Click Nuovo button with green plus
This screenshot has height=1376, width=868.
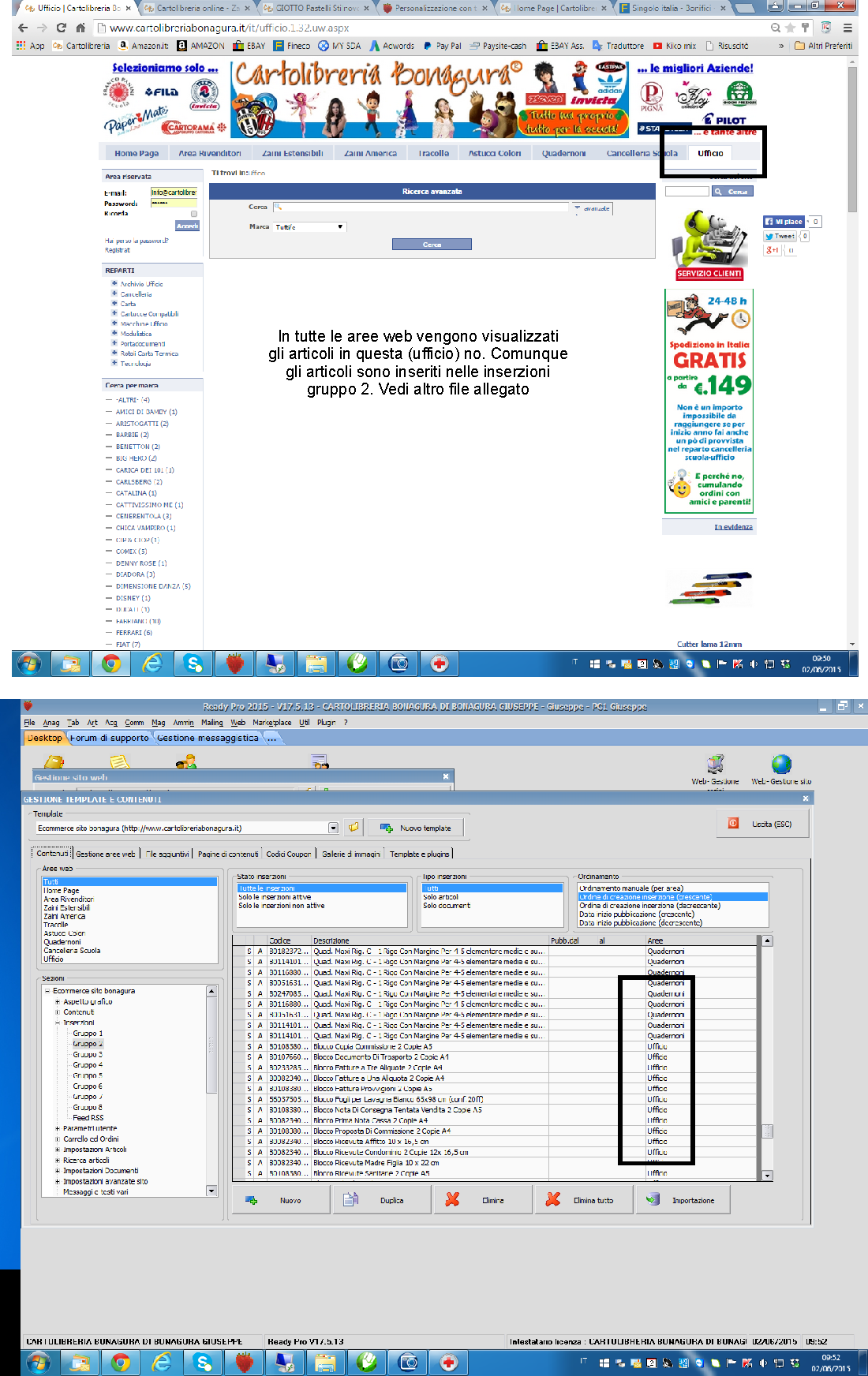click(x=280, y=1200)
